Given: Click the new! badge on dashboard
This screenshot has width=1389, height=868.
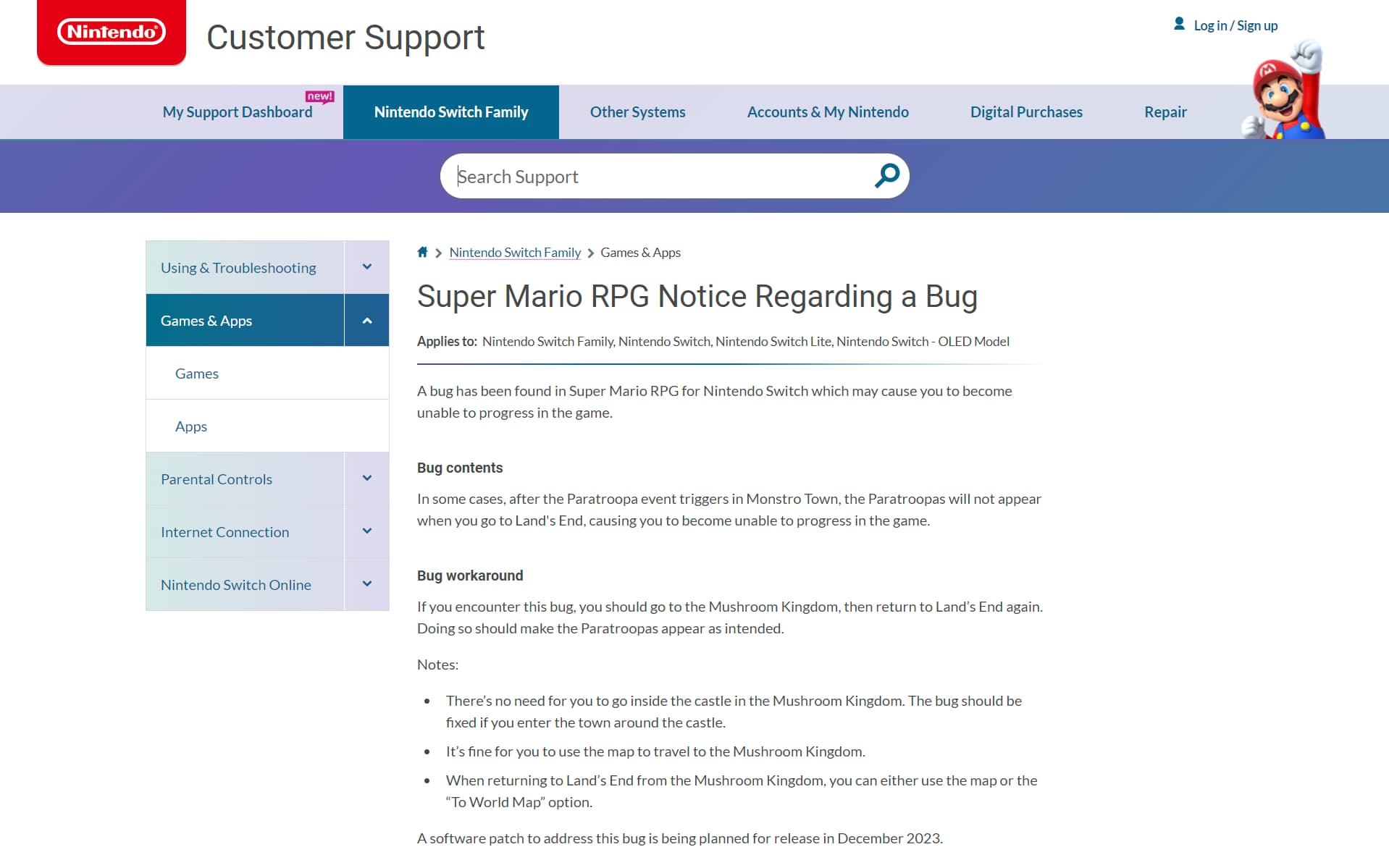Looking at the screenshot, I should point(319,96).
